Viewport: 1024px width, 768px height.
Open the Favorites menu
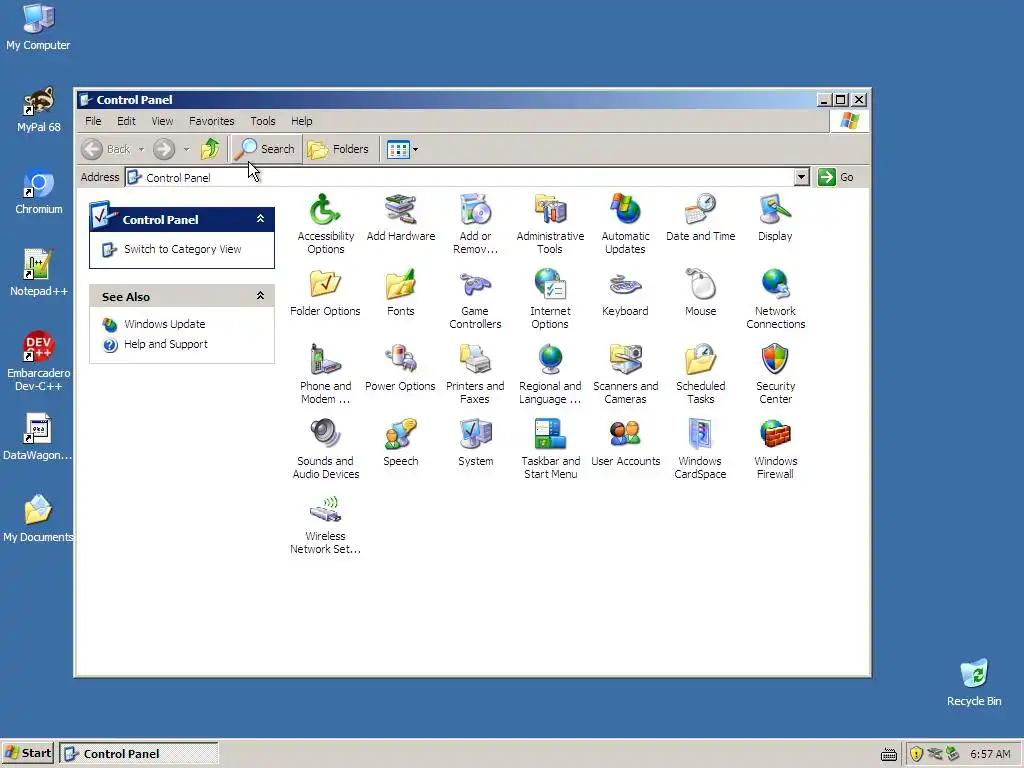212,121
